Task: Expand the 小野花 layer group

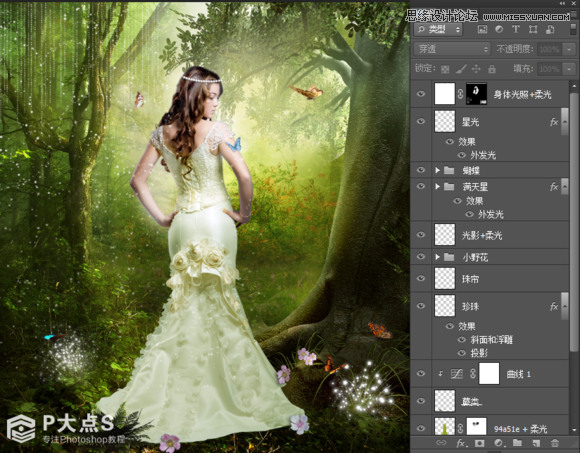Action: [x=438, y=257]
